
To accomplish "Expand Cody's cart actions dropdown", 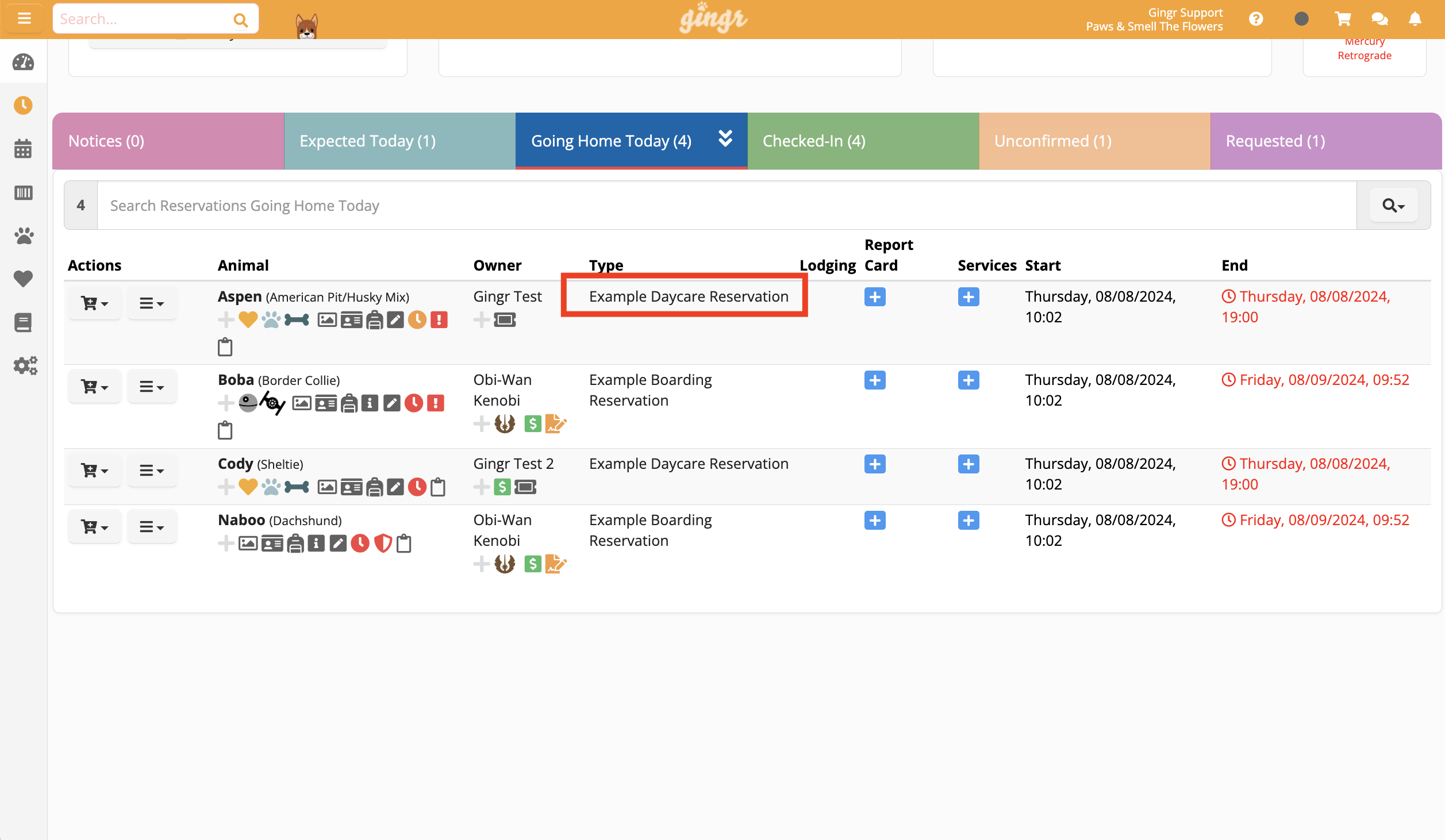I will click(95, 471).
